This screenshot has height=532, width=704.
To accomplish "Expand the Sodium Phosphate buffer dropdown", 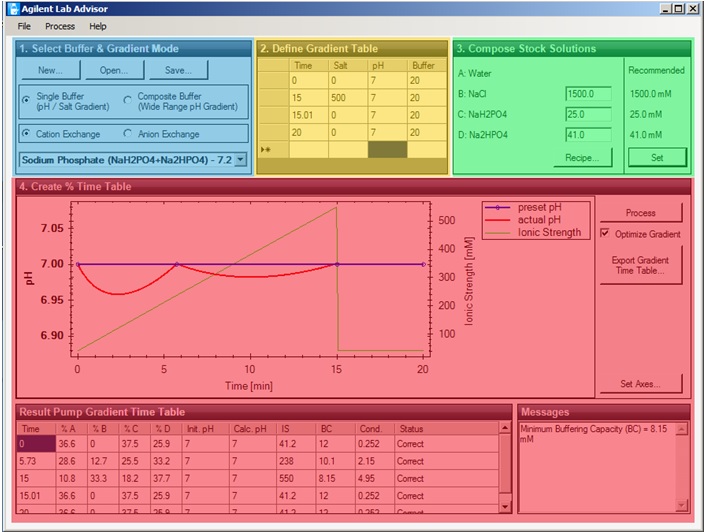I will tap(241, 159).
